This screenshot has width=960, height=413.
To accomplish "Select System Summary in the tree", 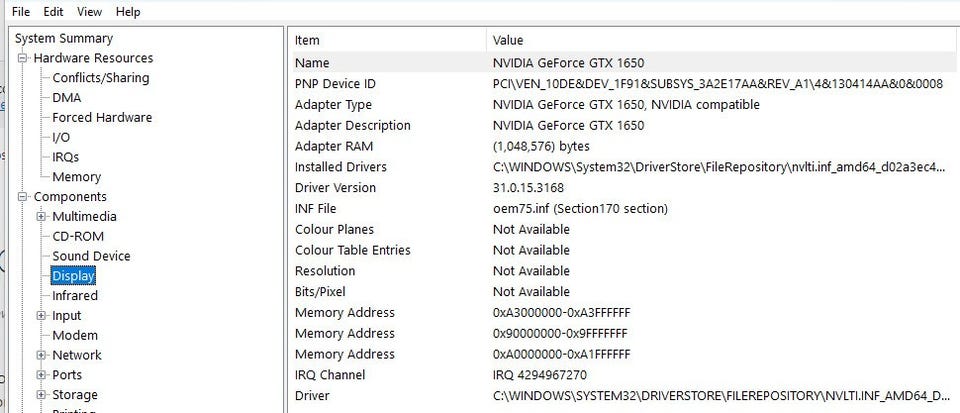I will tap(64, 38).
